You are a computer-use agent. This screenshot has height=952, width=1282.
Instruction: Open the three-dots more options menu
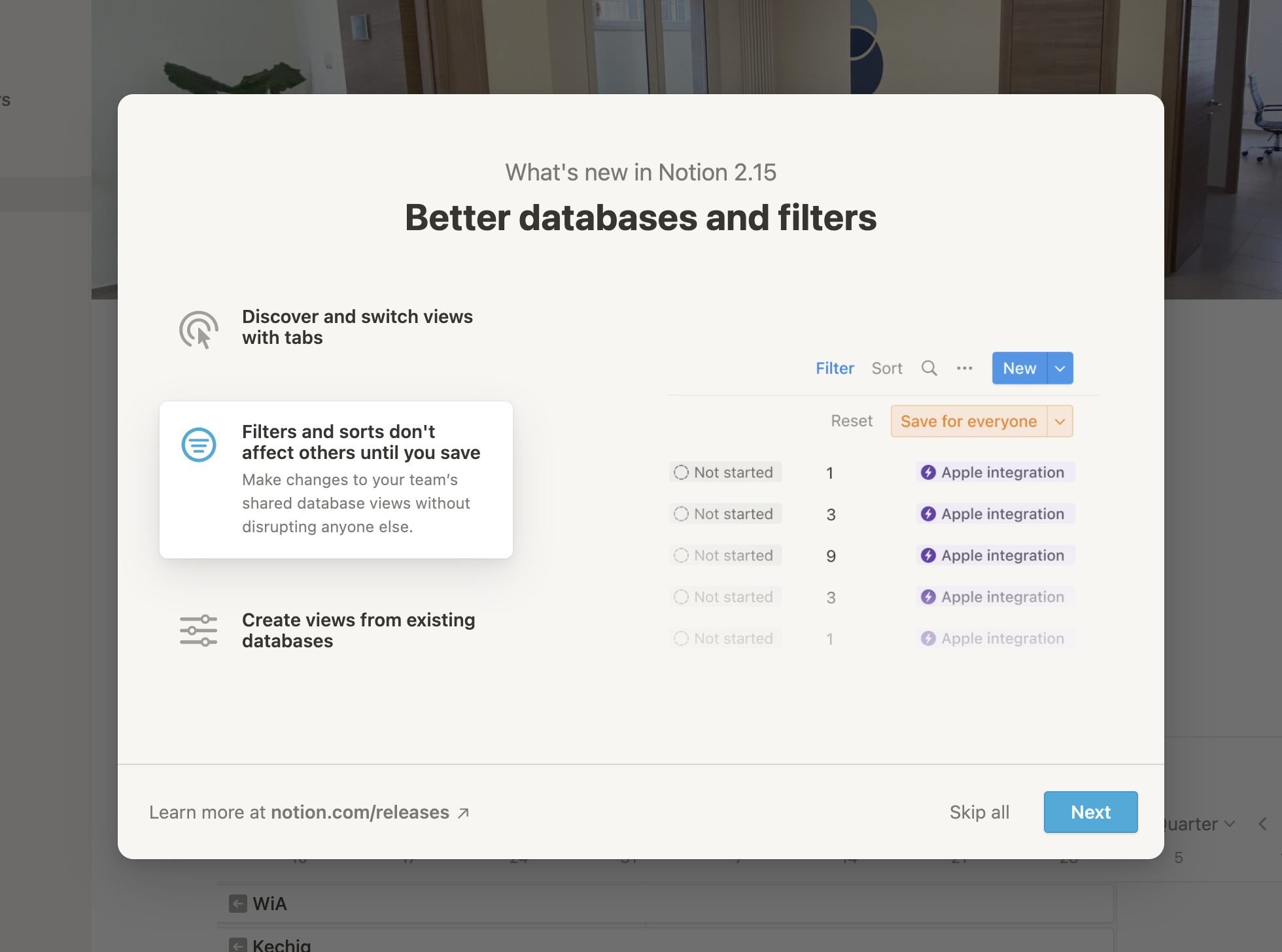tap(964, 368)
